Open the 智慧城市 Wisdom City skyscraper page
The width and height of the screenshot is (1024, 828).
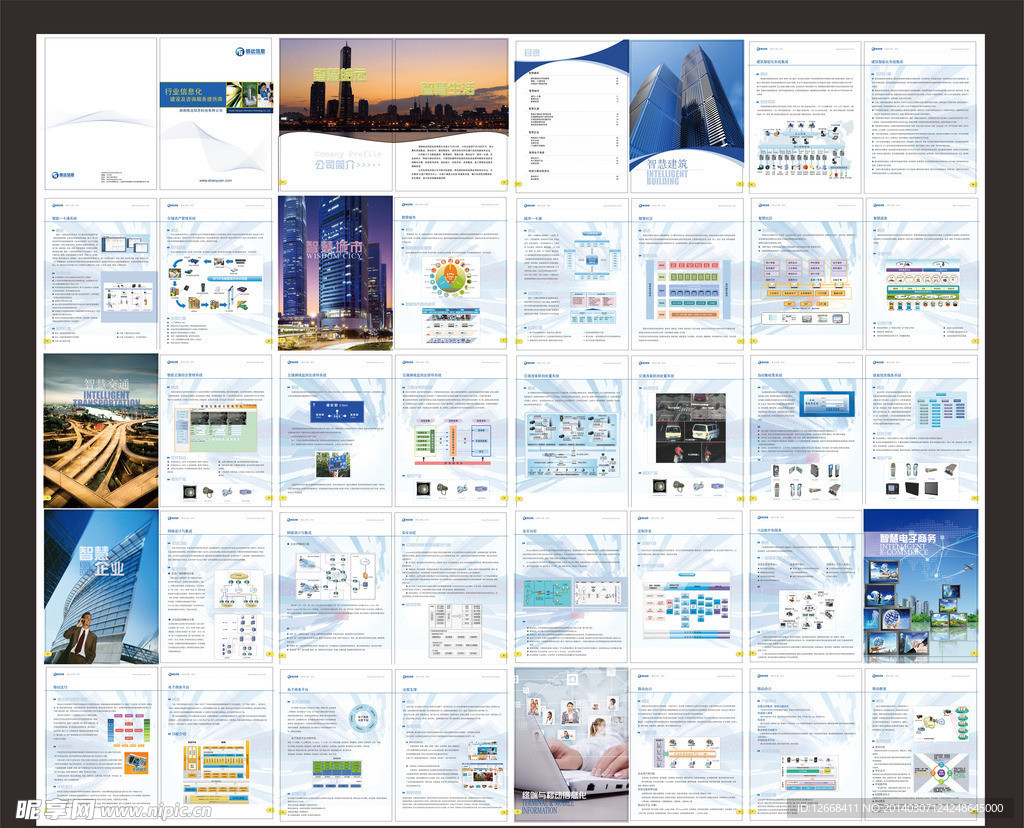(336, 271)
